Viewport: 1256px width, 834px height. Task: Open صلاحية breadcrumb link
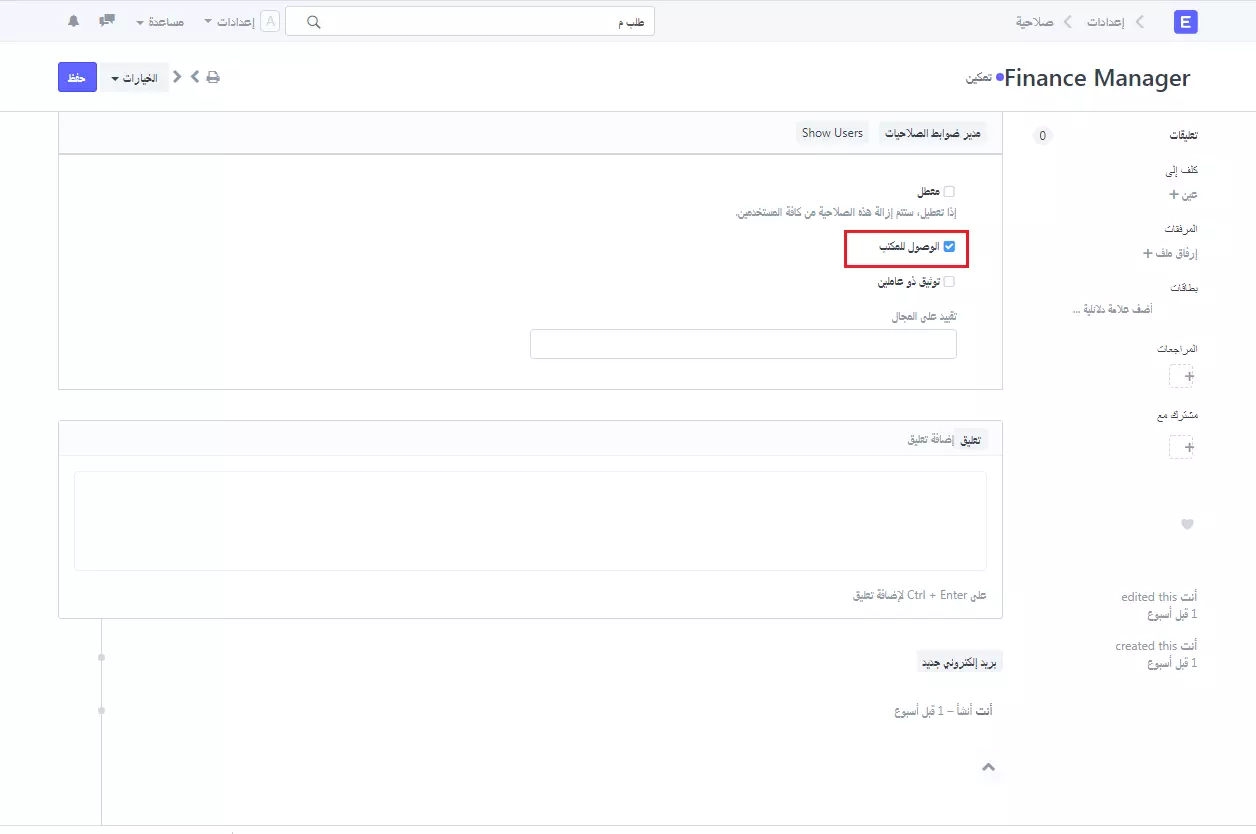1035,21
